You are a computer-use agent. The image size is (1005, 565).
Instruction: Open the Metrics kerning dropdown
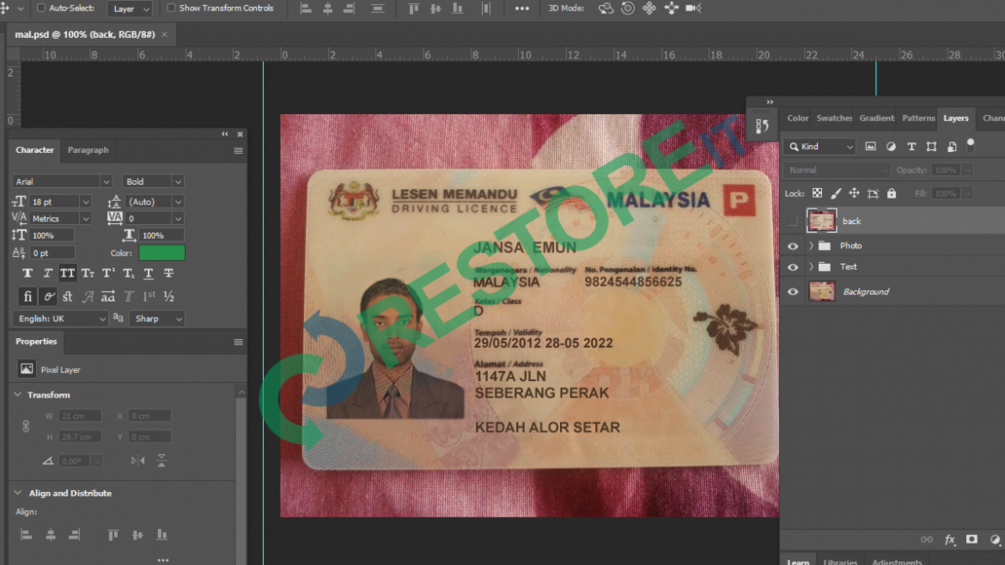click(85, 218)
